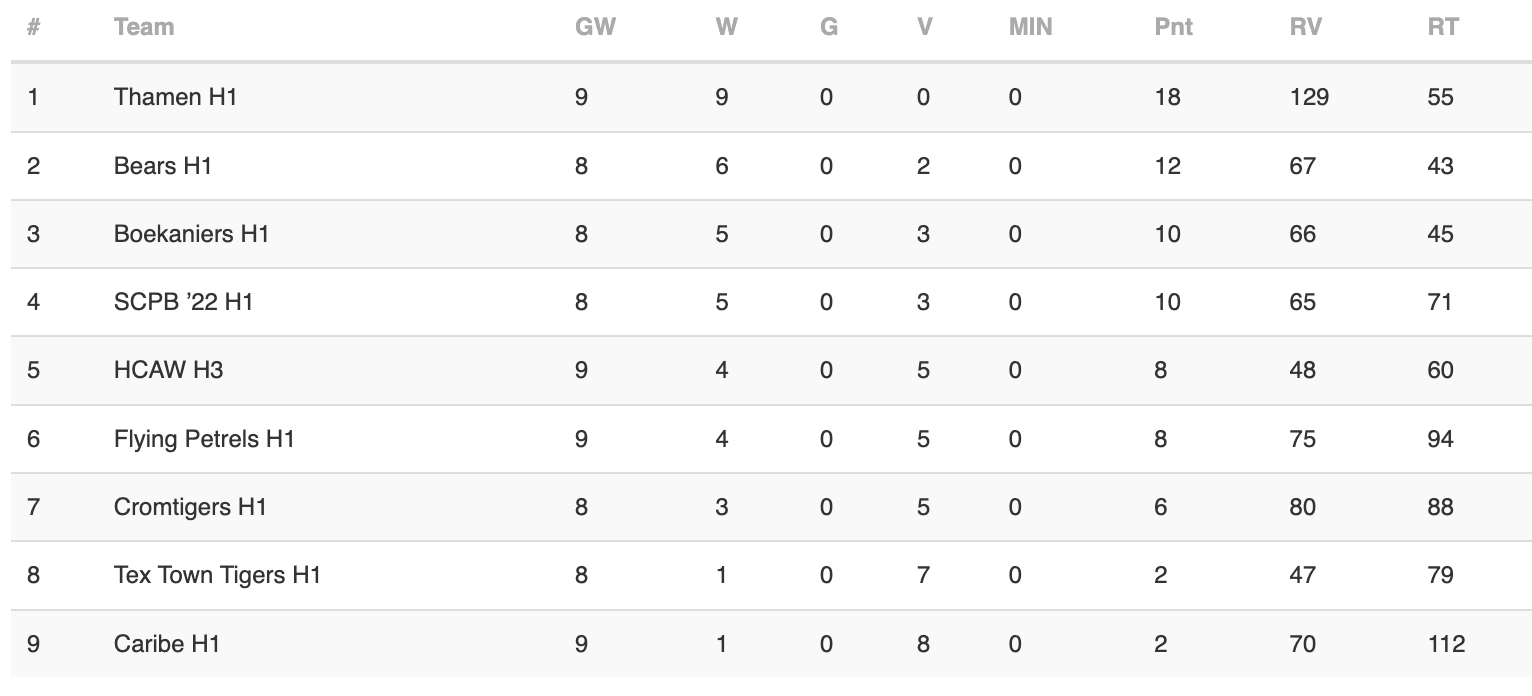1532x696 pixels.
Task: Select the MIN column header
Action: 1030,27
